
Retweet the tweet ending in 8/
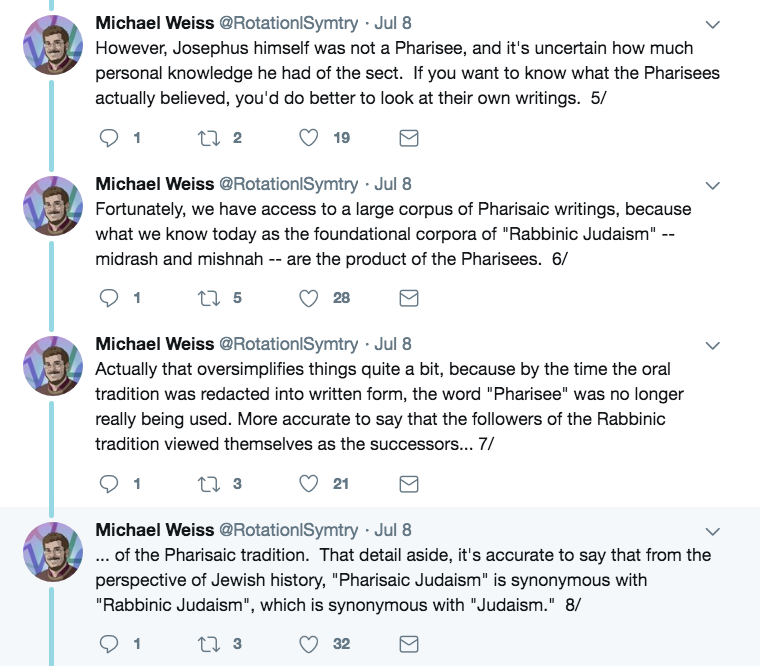point(209,644)
